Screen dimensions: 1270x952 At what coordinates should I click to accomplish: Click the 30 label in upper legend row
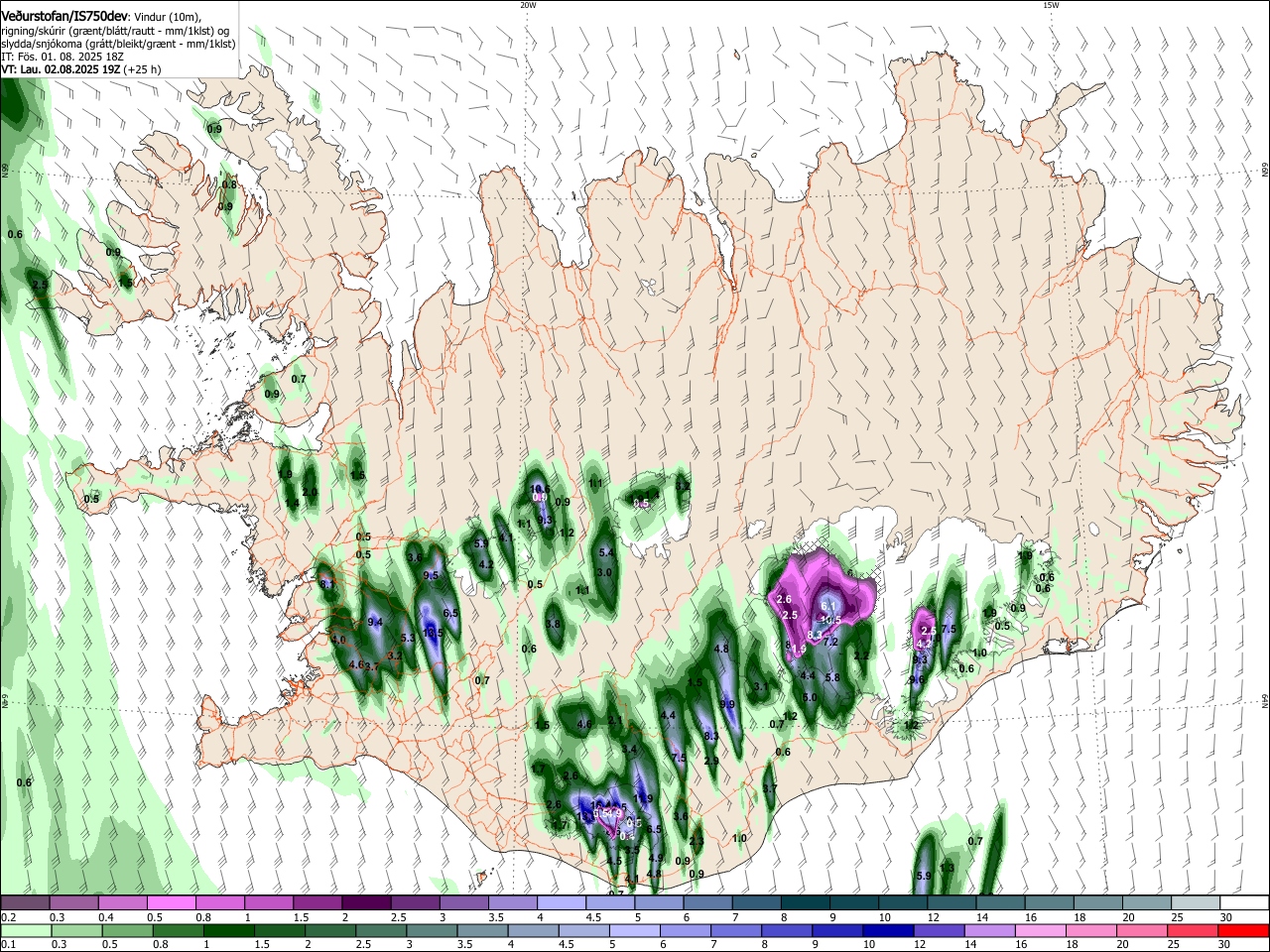[x=1225, y=917]
